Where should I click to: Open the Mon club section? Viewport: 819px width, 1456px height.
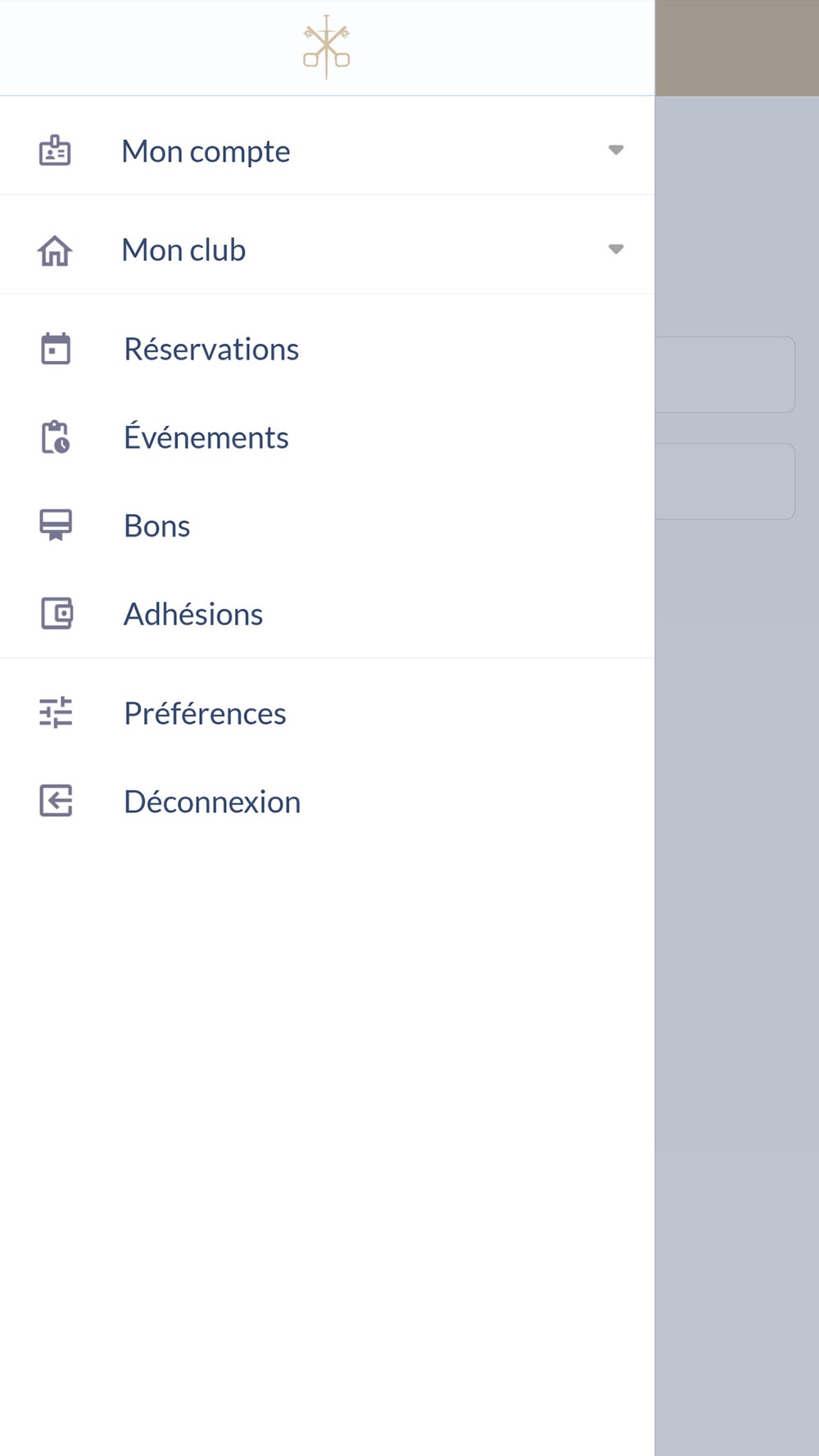[183, 251]
